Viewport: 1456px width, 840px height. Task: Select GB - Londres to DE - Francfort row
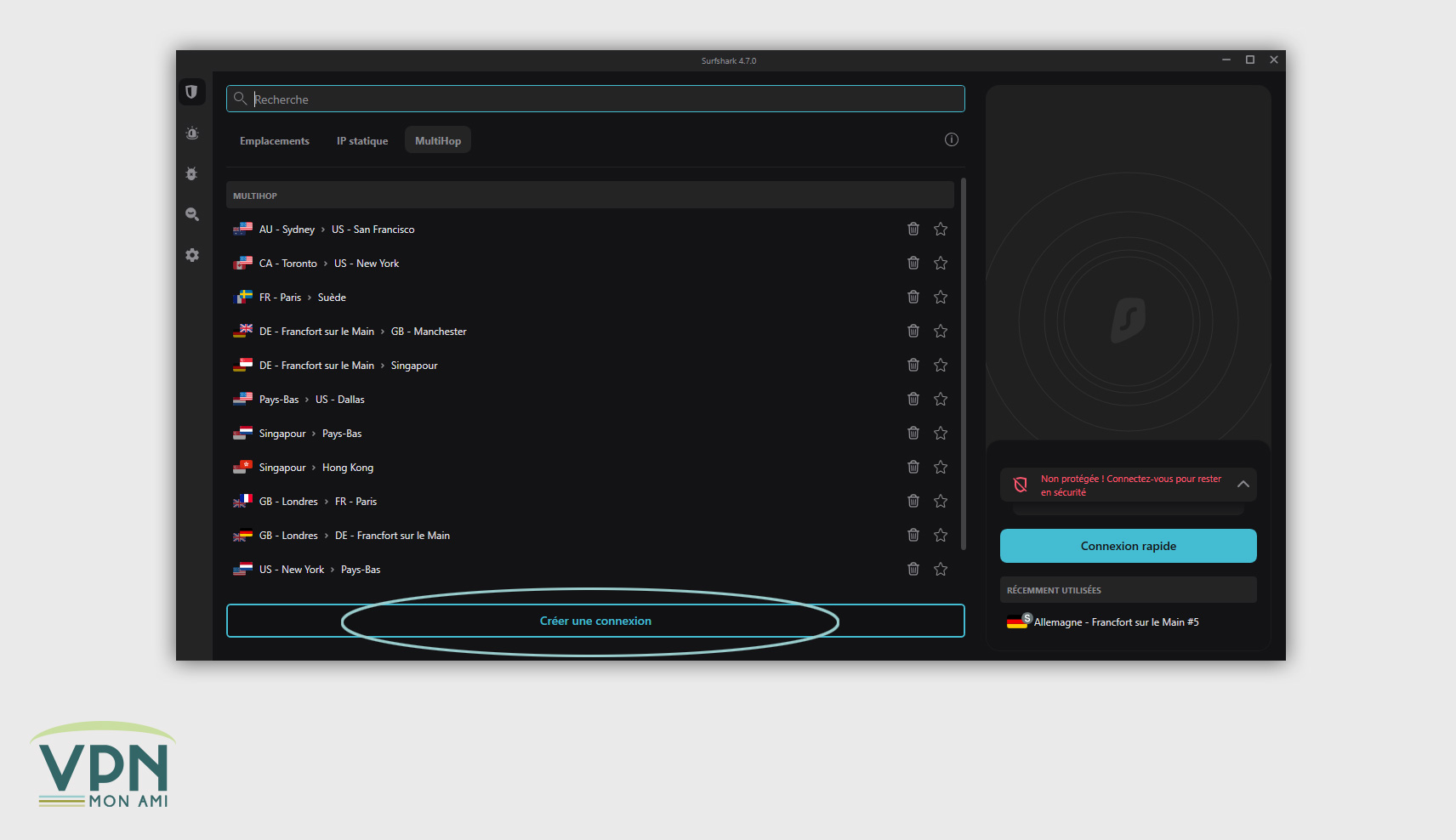[590, 535]
